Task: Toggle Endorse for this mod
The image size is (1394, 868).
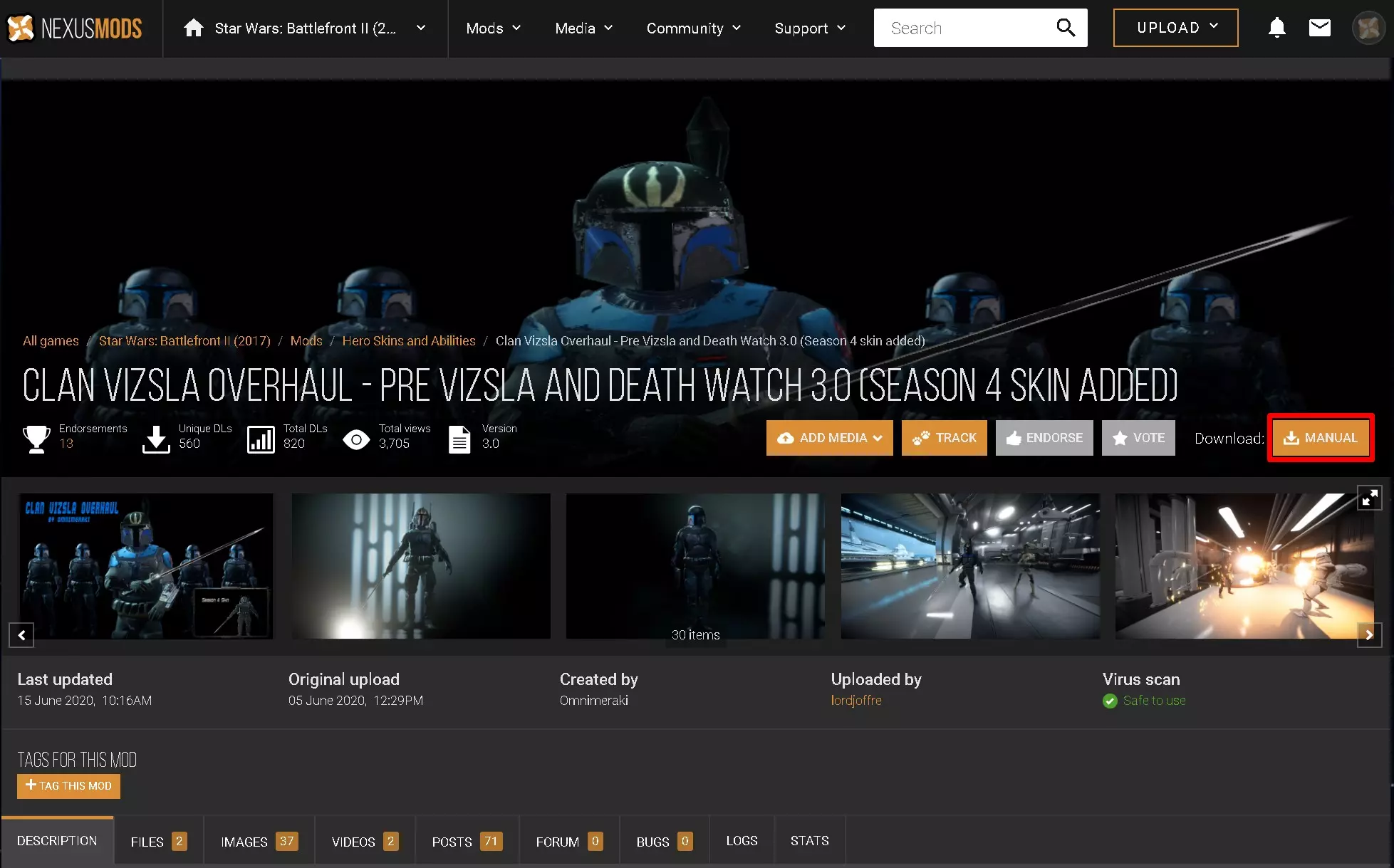Action: 1044,438
